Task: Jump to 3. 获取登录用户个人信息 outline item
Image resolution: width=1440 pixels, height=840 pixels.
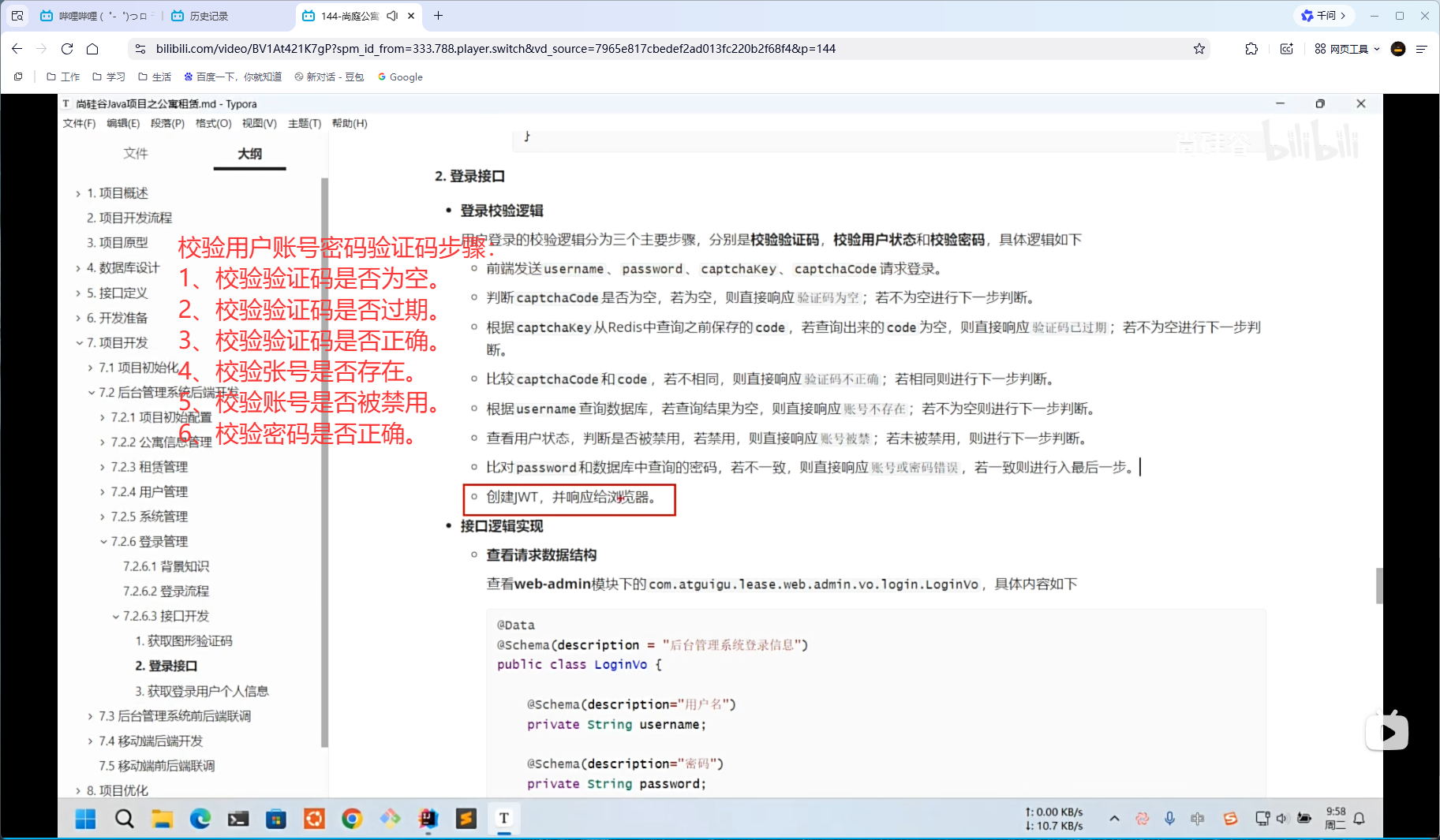Action: point(202,692)
